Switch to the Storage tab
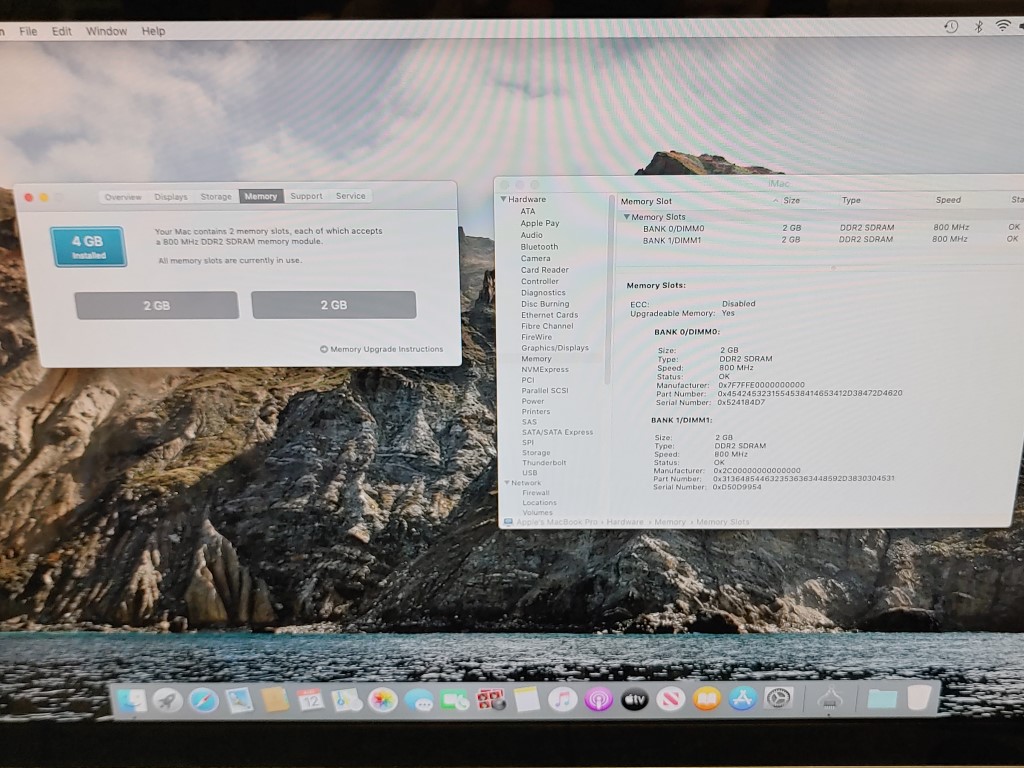This screenshot has height=768, width=1024. pos(216,196)
